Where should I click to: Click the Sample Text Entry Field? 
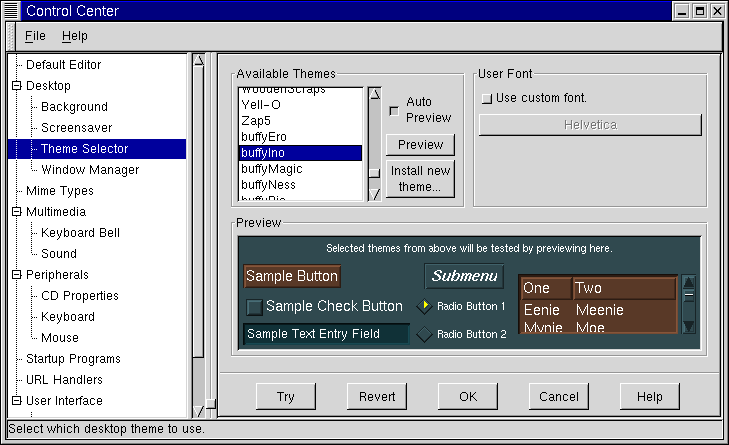tap(326, 334)
